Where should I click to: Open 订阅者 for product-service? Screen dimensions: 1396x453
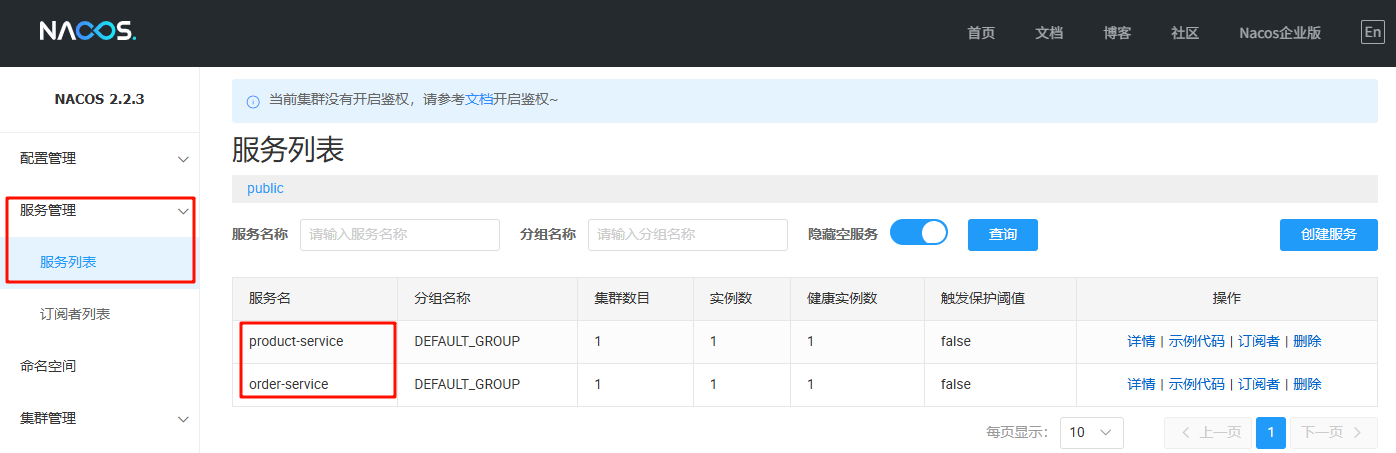1259,341
